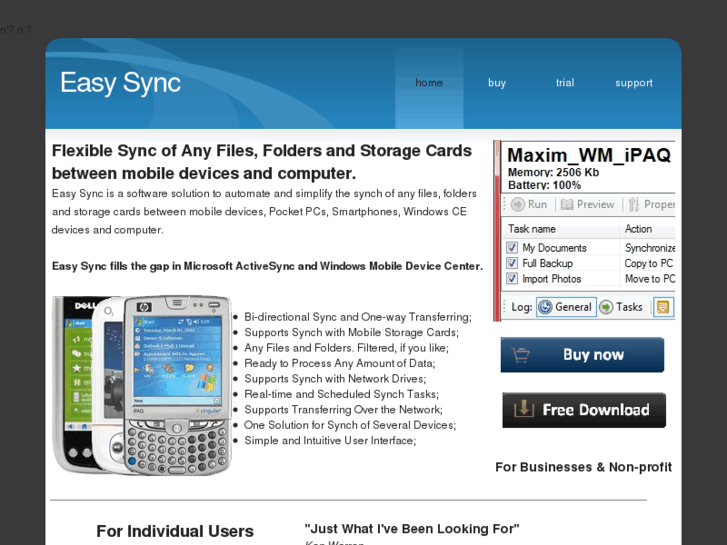
Task: Click the Preview book icon
Action: click(567, 205)
